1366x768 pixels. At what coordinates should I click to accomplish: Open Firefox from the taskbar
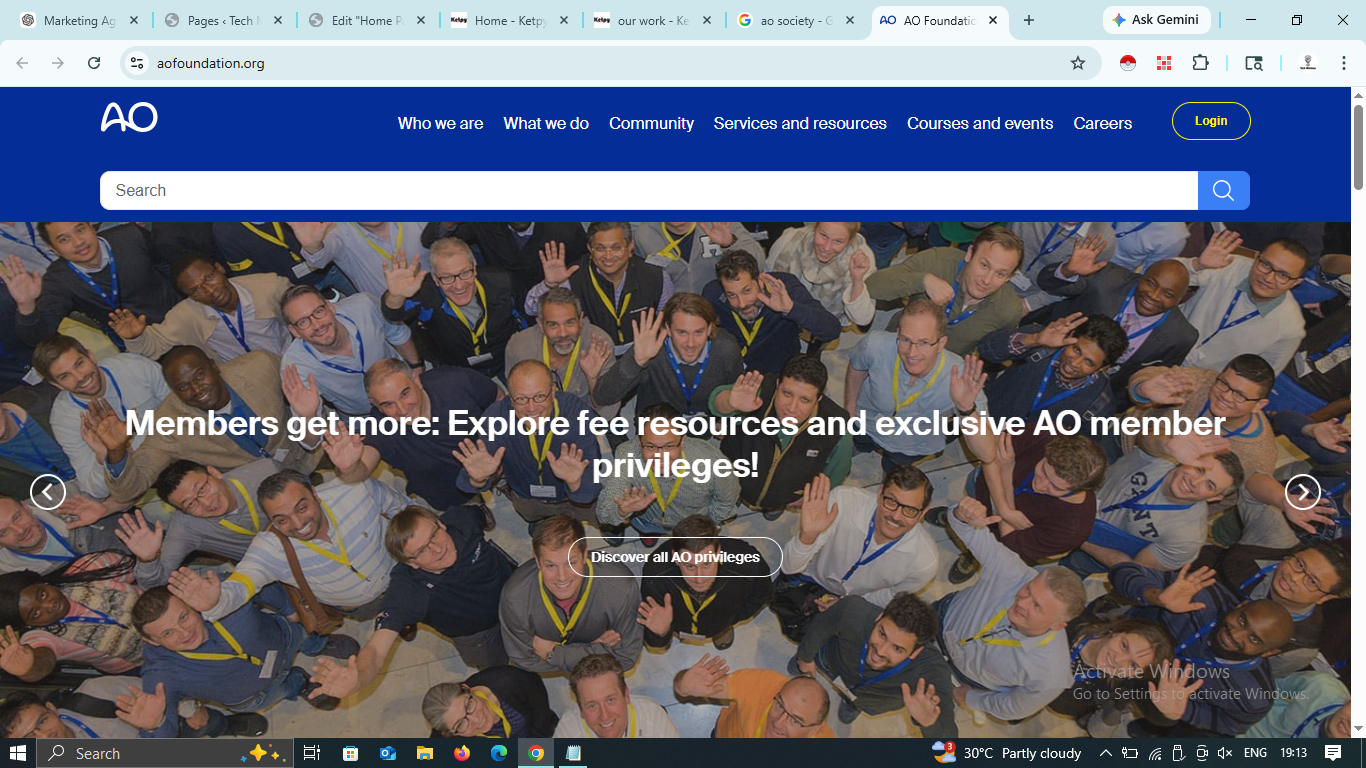(461, 753)
